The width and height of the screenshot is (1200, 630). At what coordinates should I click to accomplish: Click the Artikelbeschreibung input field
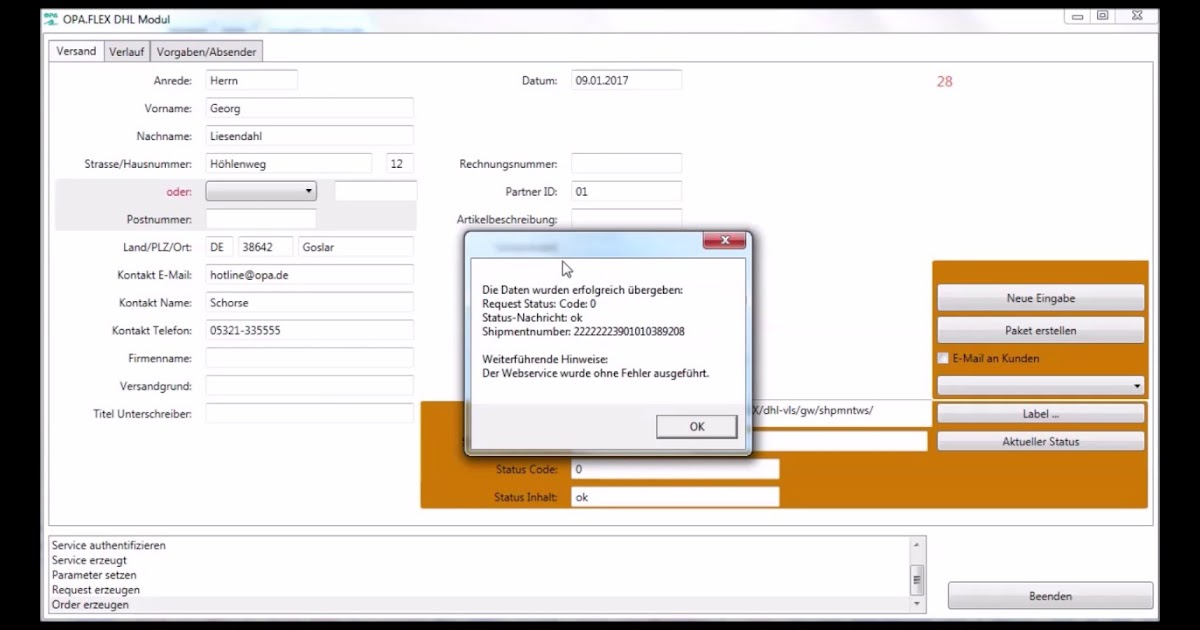tap(627, 218)
